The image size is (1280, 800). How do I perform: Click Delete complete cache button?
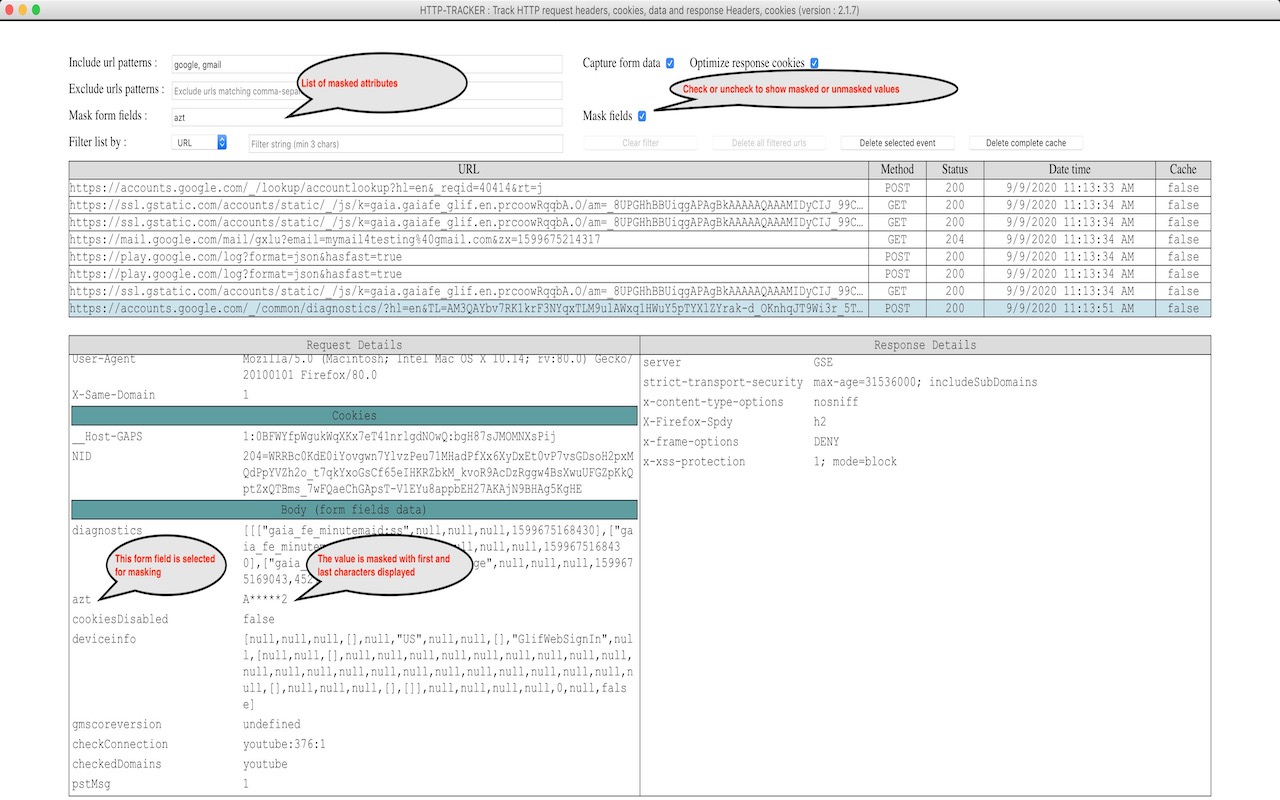(1025, 143)
